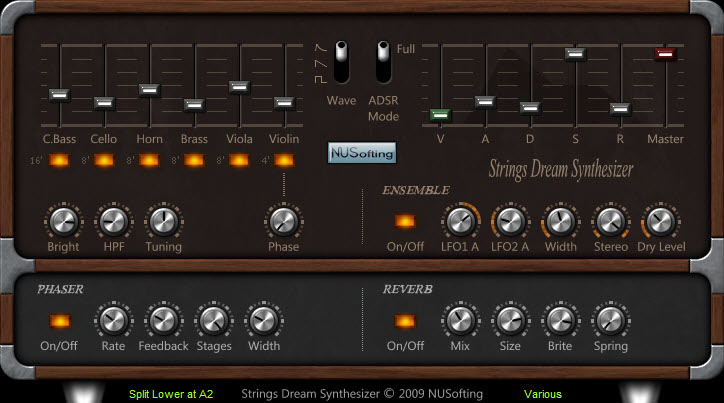Image resolution: width=724 pixels, height=403 pixels.
Task: Toggle the Ensemble On/Off light
Action: point(405,221)
